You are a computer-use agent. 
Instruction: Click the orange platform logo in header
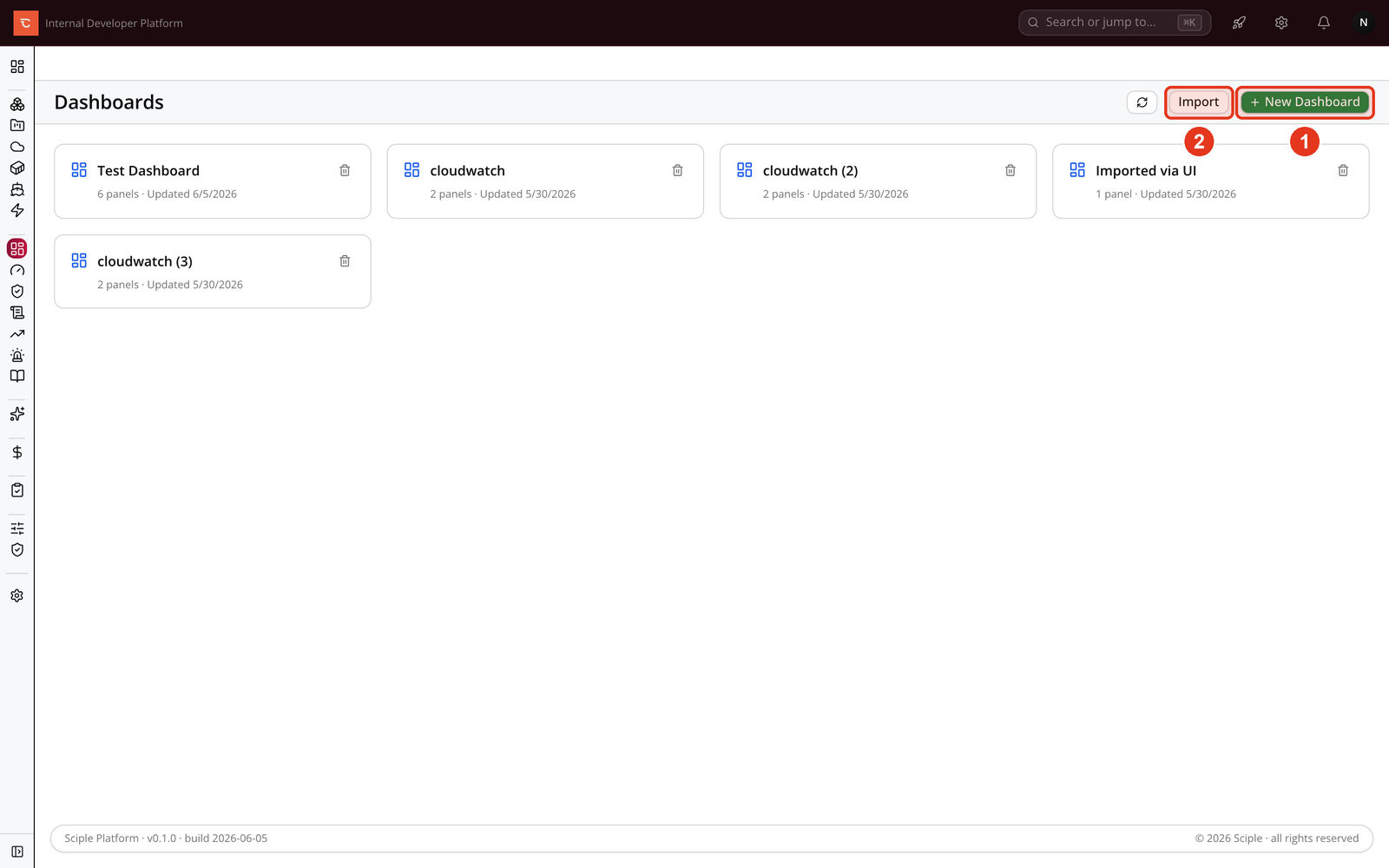coord(26,23)
